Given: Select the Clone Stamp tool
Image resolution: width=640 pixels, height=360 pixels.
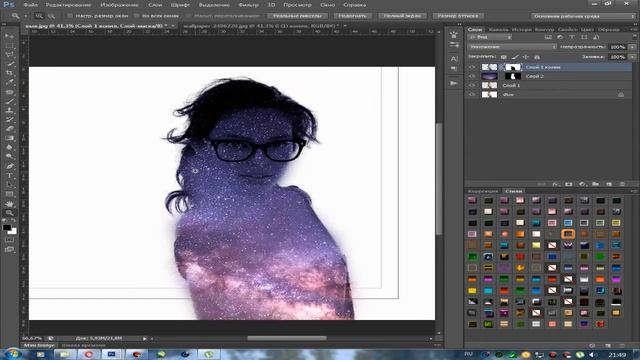Looking at the screenshot, I should (x=9, y=110).
